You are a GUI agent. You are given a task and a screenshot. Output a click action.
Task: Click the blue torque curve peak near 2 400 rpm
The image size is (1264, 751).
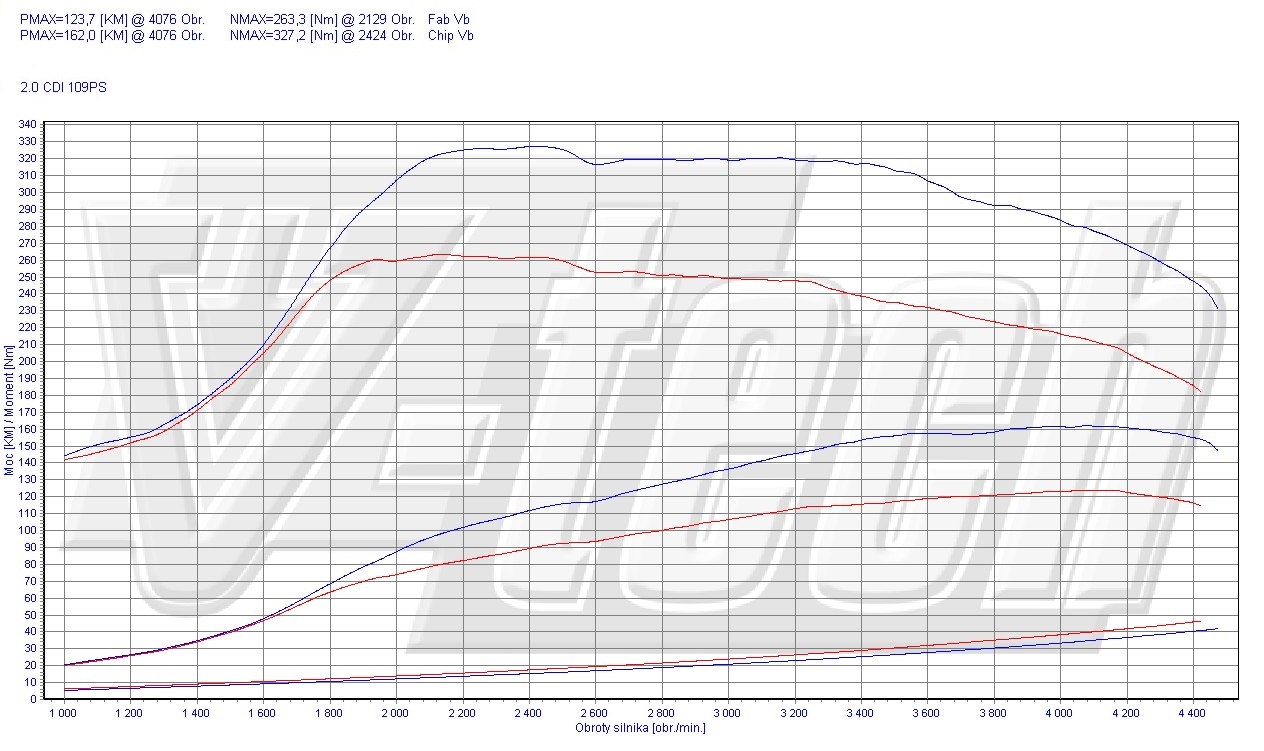click(x=536, y=146)
